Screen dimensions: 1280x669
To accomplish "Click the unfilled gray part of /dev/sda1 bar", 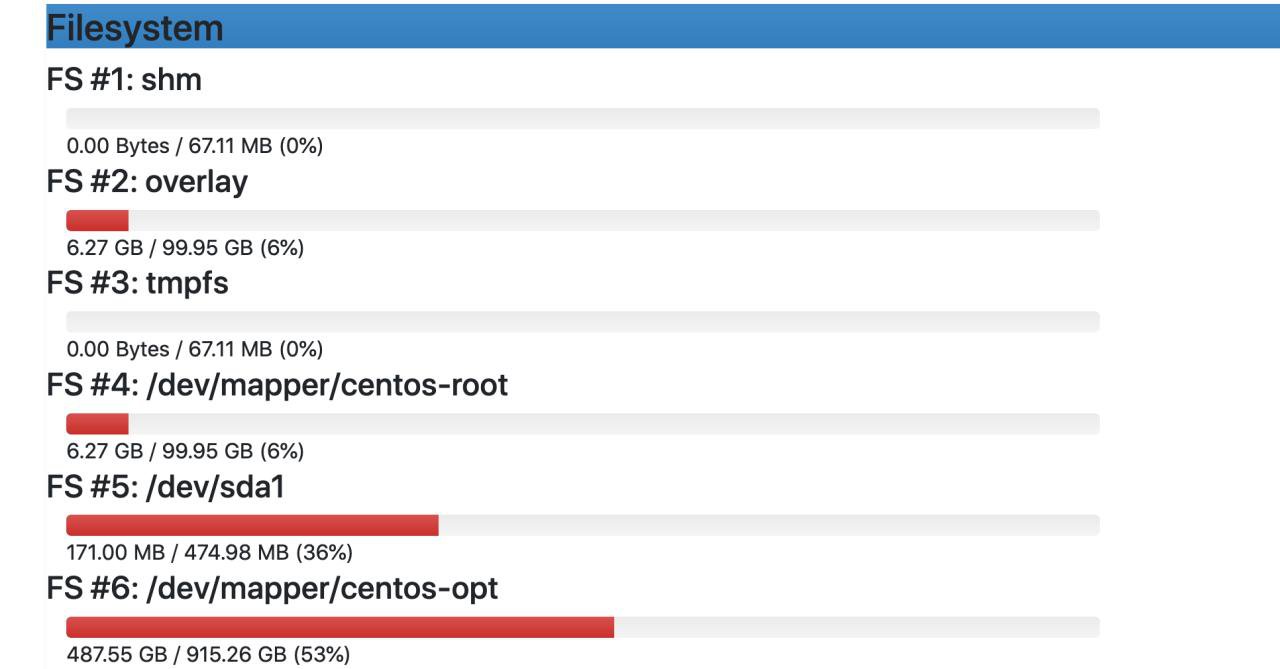I will tap(768, 525).
